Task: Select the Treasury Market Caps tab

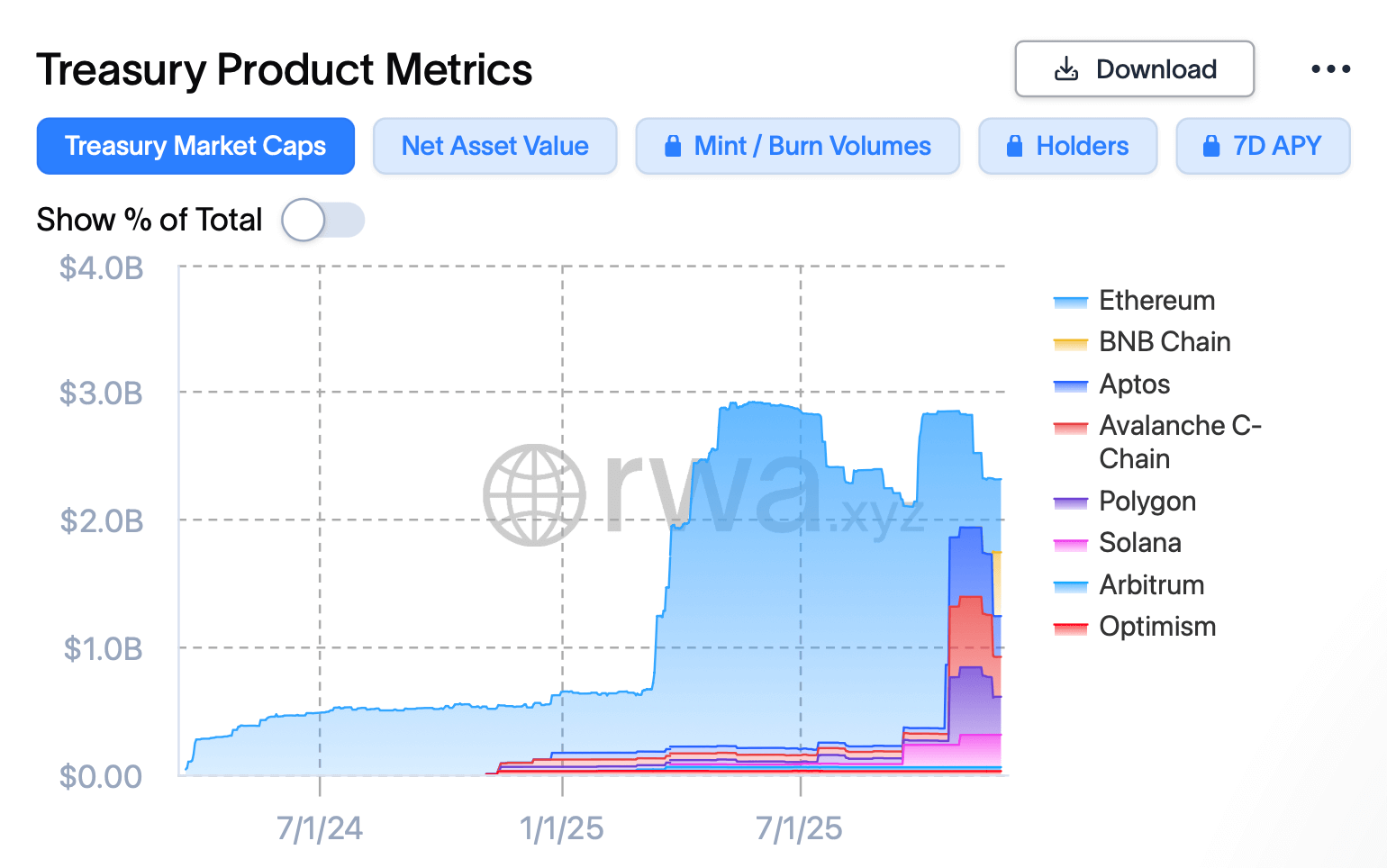Action: click(195, 146)
